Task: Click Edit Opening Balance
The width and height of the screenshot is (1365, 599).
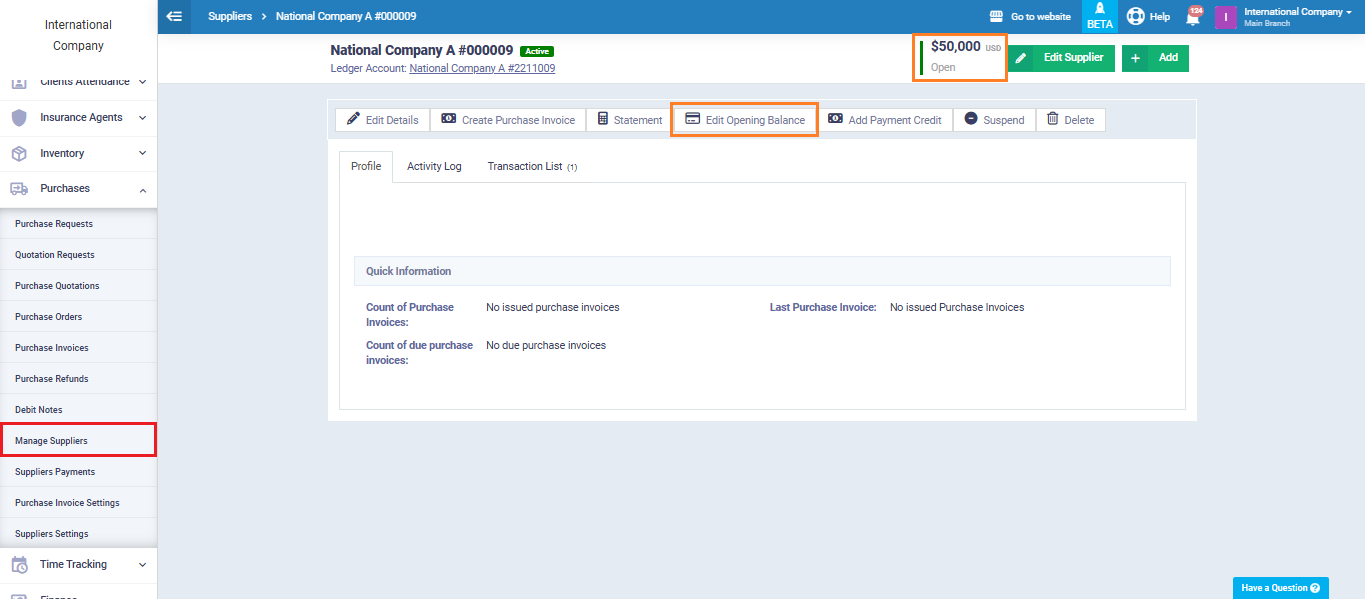Action: click(744, 120)
